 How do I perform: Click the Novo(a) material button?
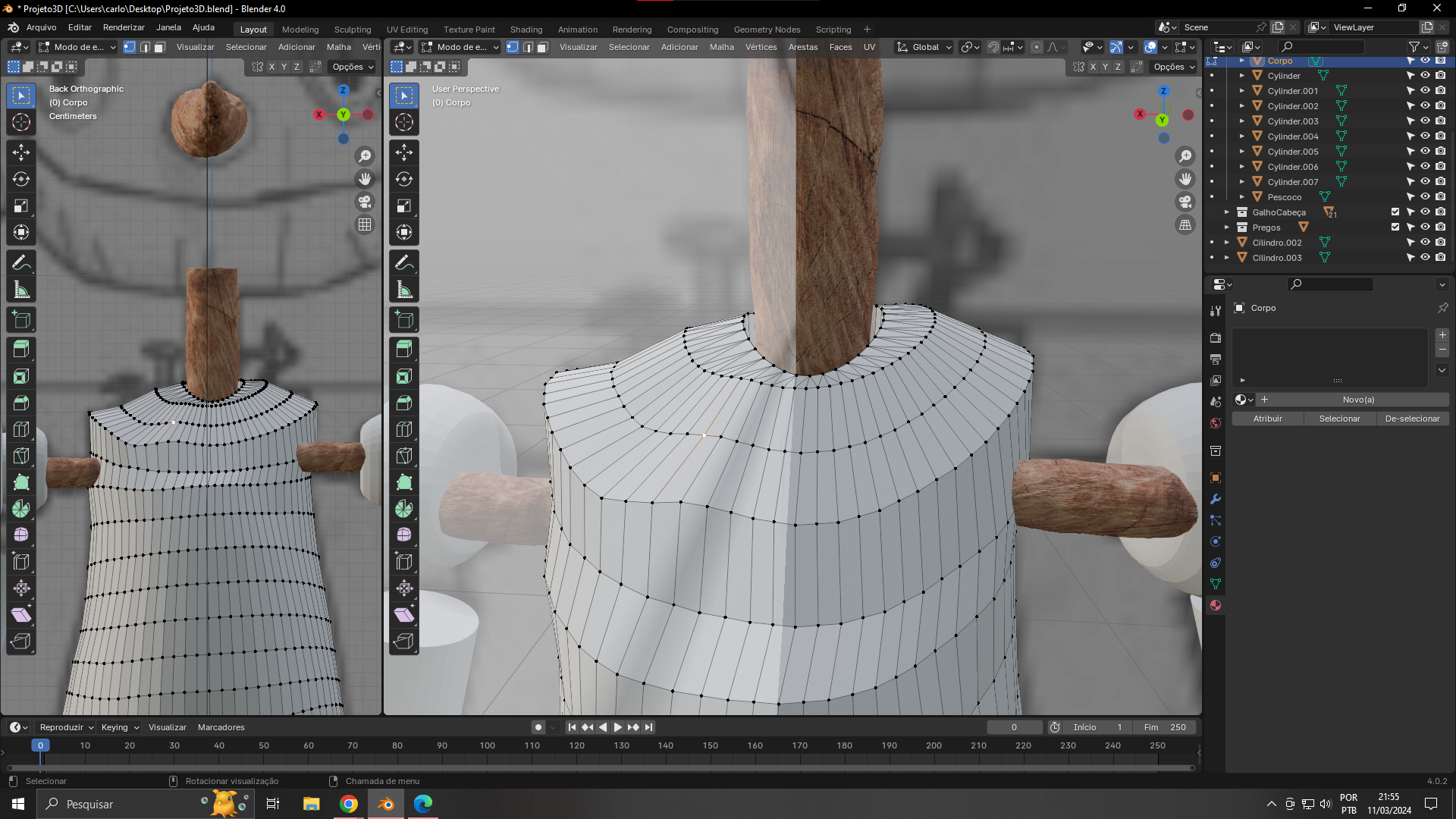click(1357, 400)
